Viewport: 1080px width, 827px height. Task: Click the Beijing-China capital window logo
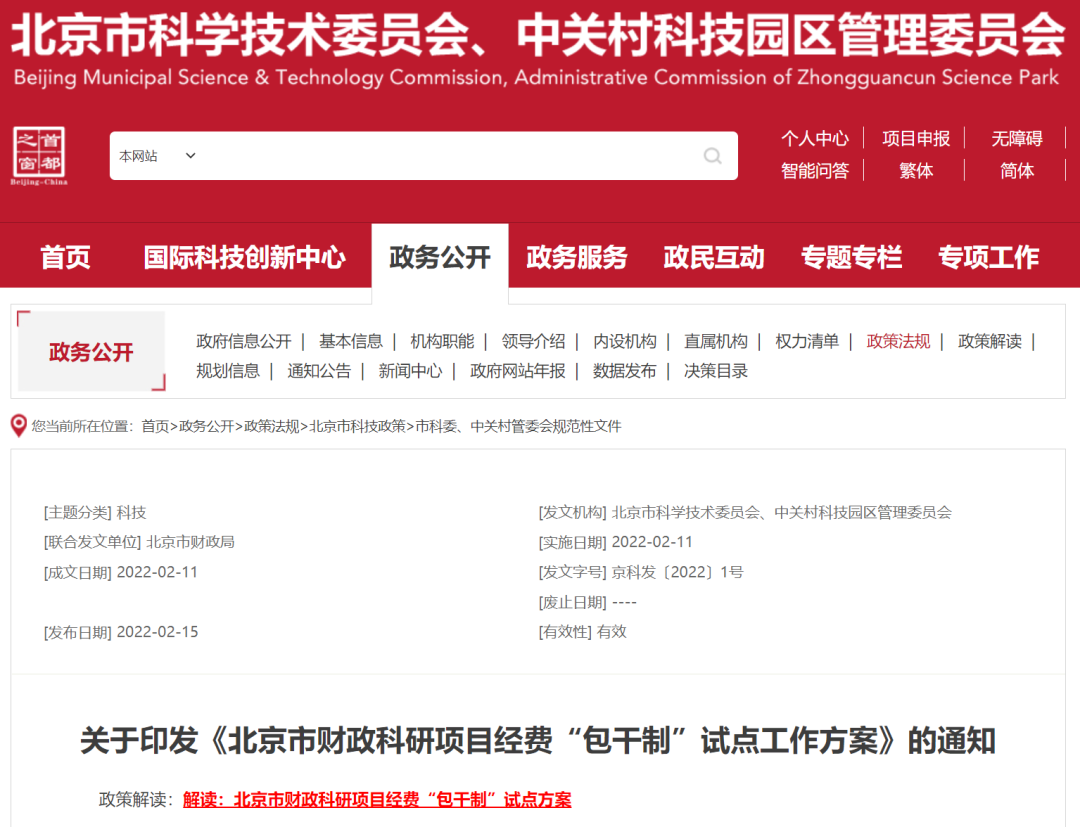click(x=39, y=156)
